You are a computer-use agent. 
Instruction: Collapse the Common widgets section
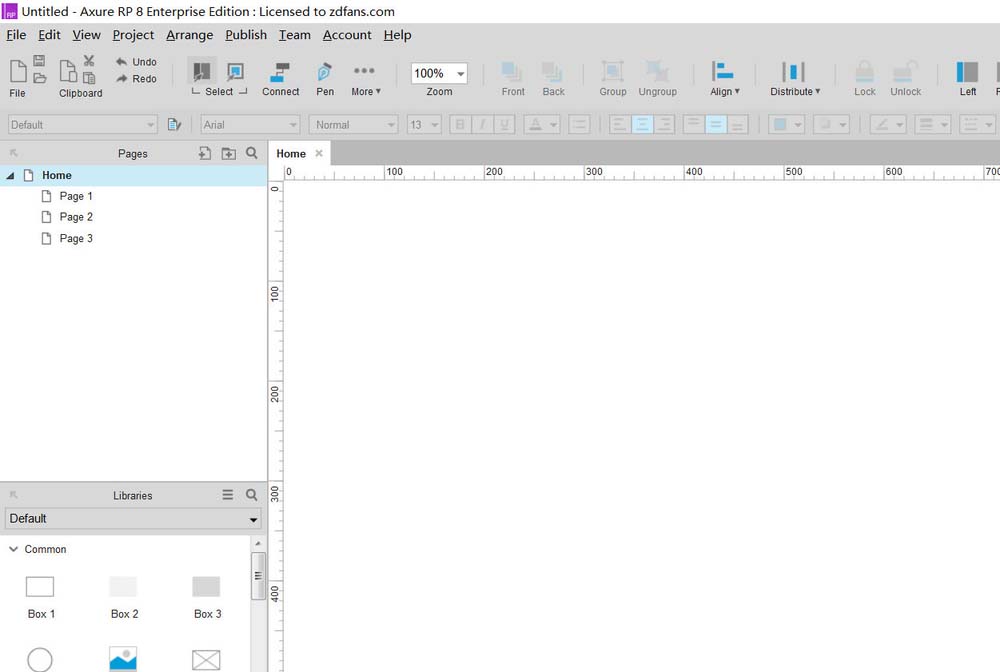tap(14, 549)
